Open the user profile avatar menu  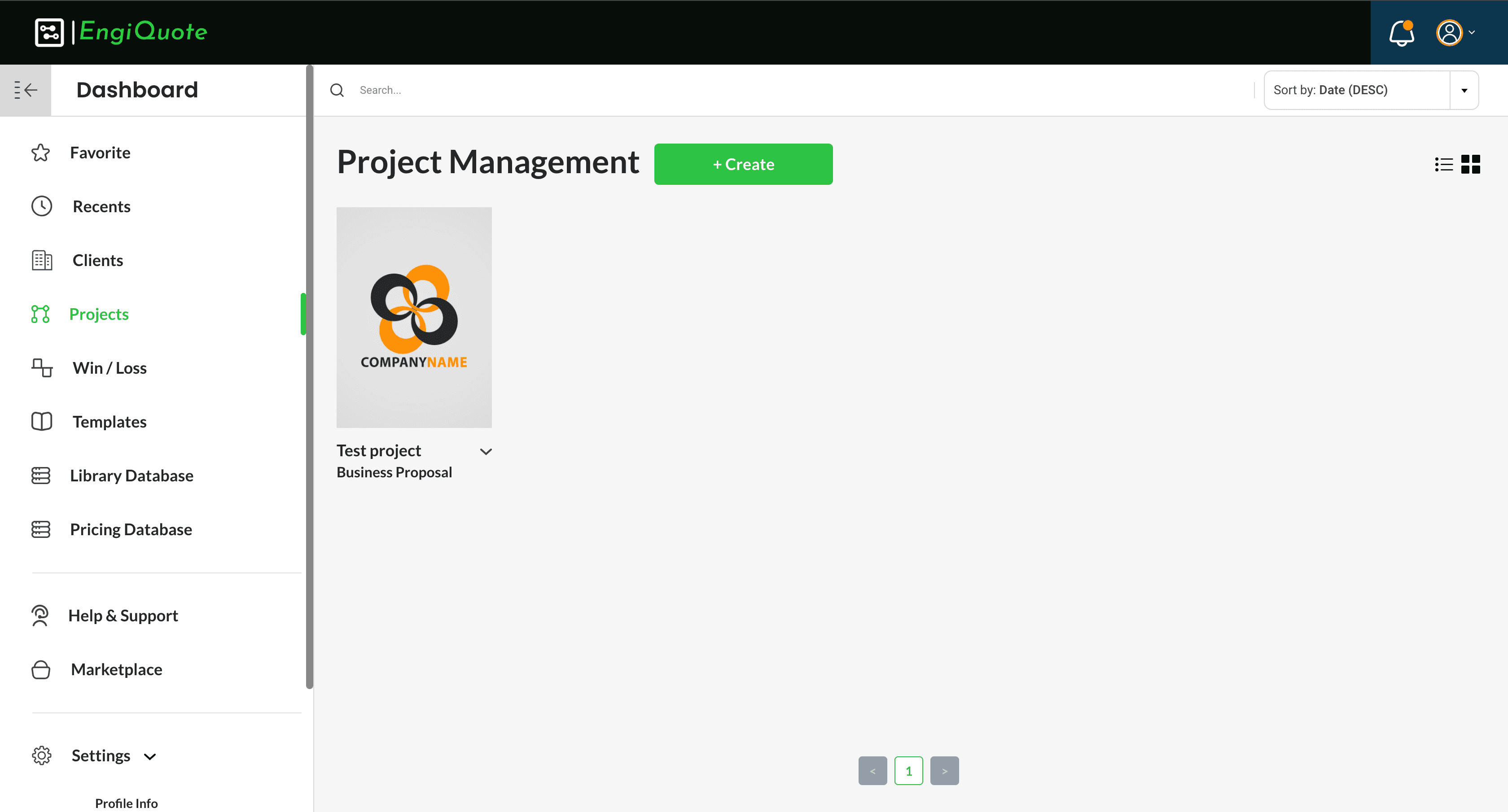click(1450, 33)
